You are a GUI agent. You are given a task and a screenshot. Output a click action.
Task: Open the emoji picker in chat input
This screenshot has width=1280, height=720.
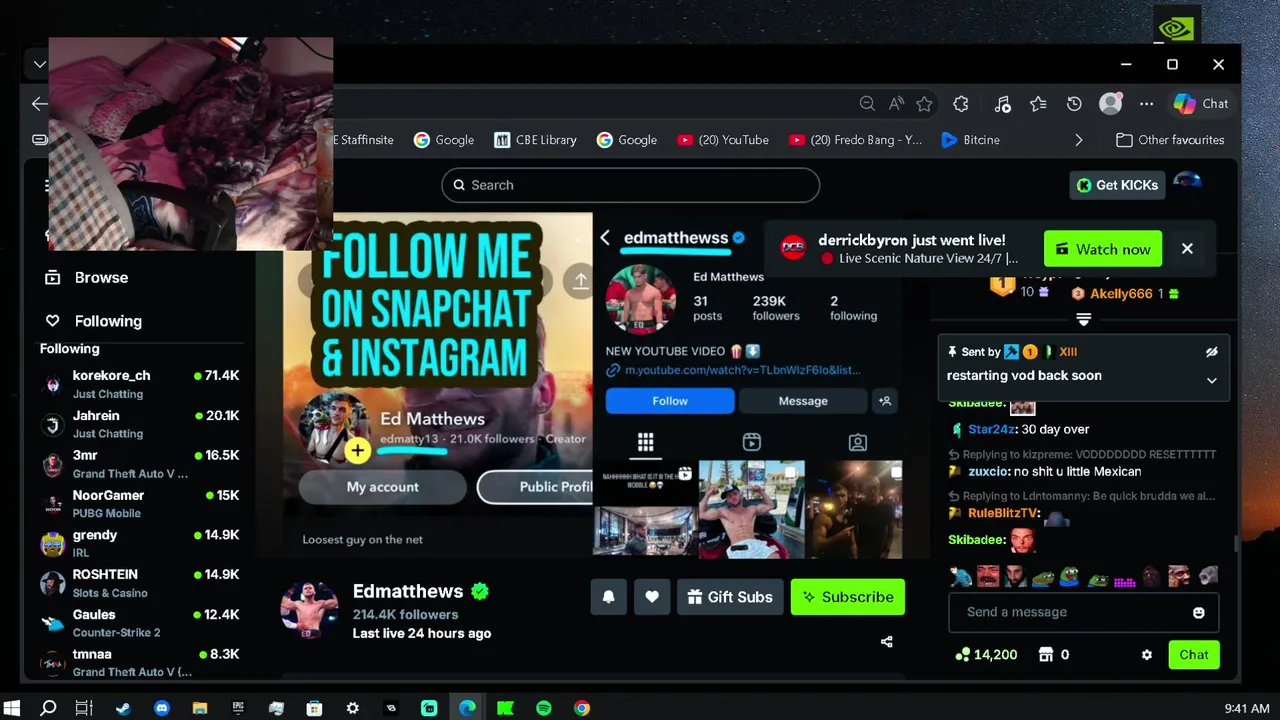click(x=1199, y=612)
